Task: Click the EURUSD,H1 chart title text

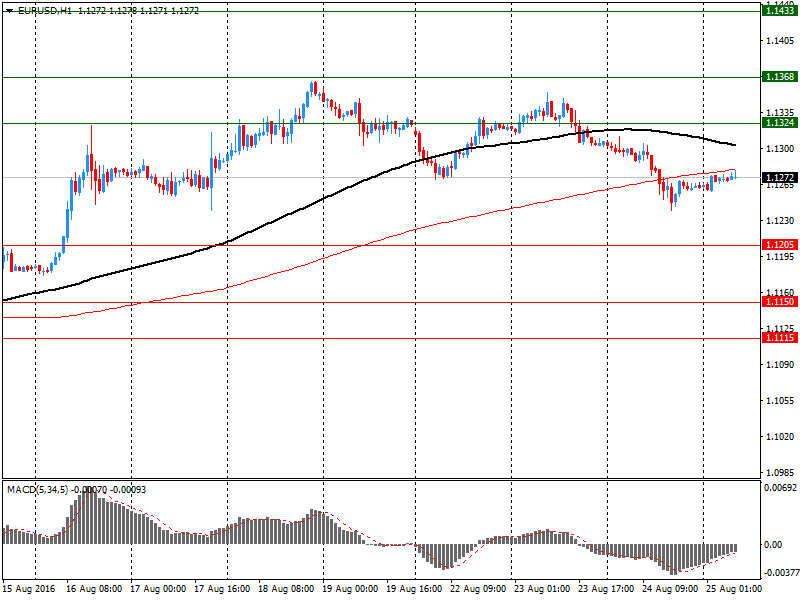Action: click(45, 11)
